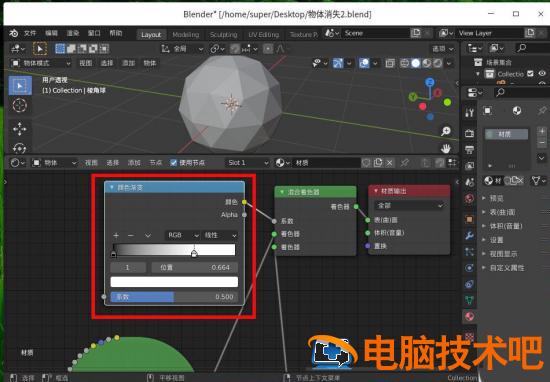Click the pin icon in node editor header
The image size is (550, 382).
click(x=404, y=163)
